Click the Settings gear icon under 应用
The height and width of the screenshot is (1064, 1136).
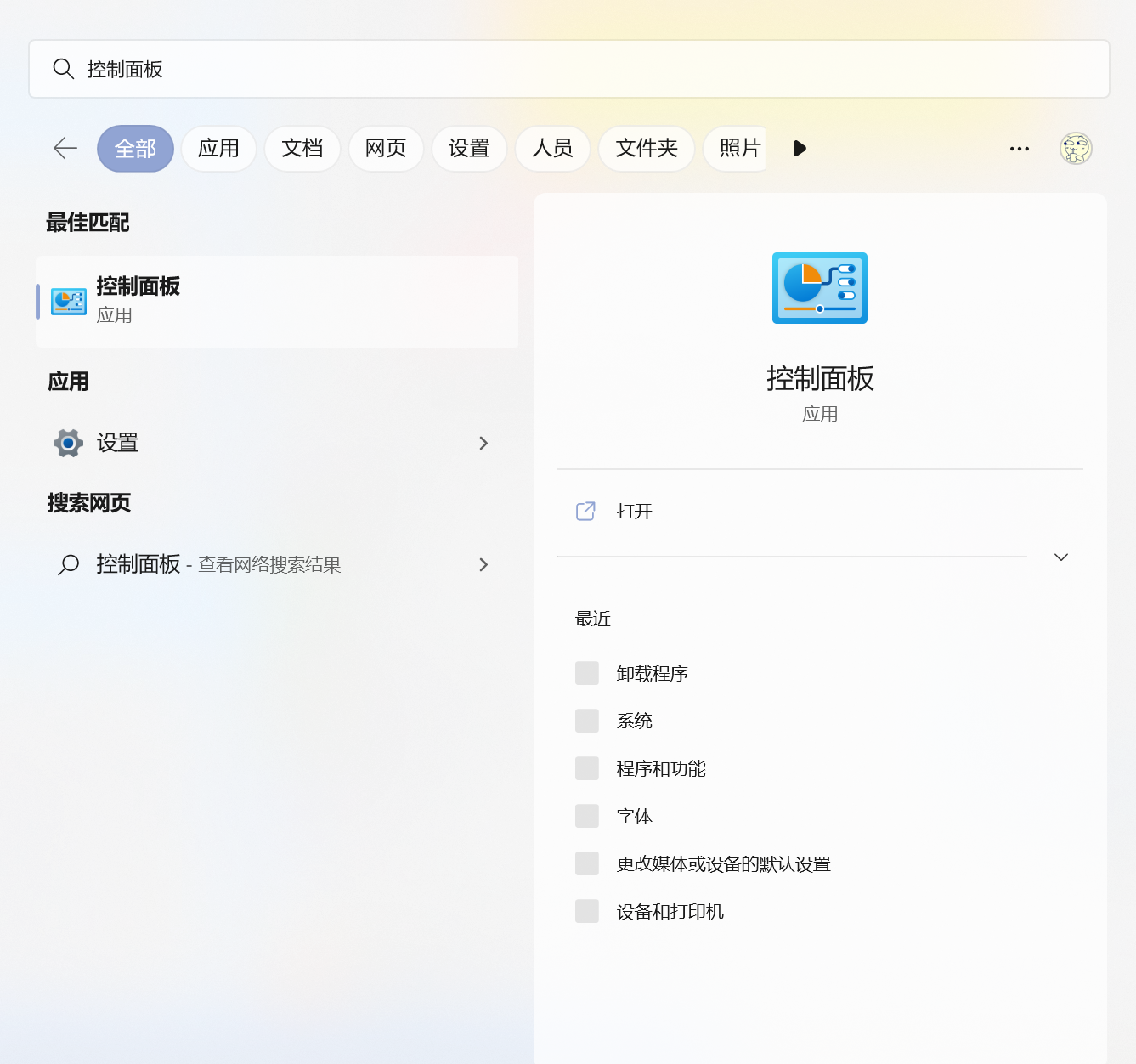click(69, 443)
